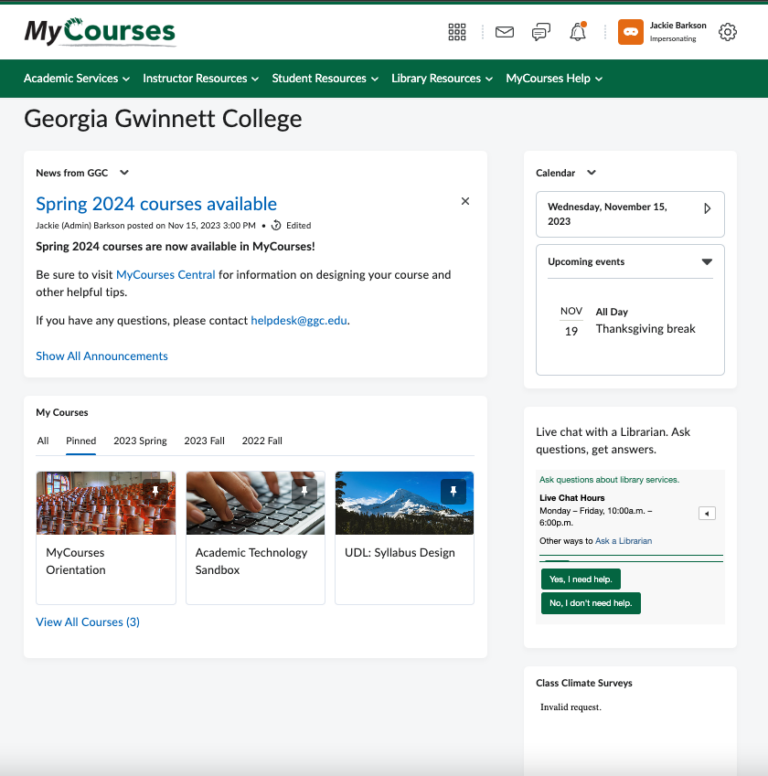The image size is (768, 776).
Task: Select the Pinned courses tab
Action: pyautogui.click(x=81, y=440)
